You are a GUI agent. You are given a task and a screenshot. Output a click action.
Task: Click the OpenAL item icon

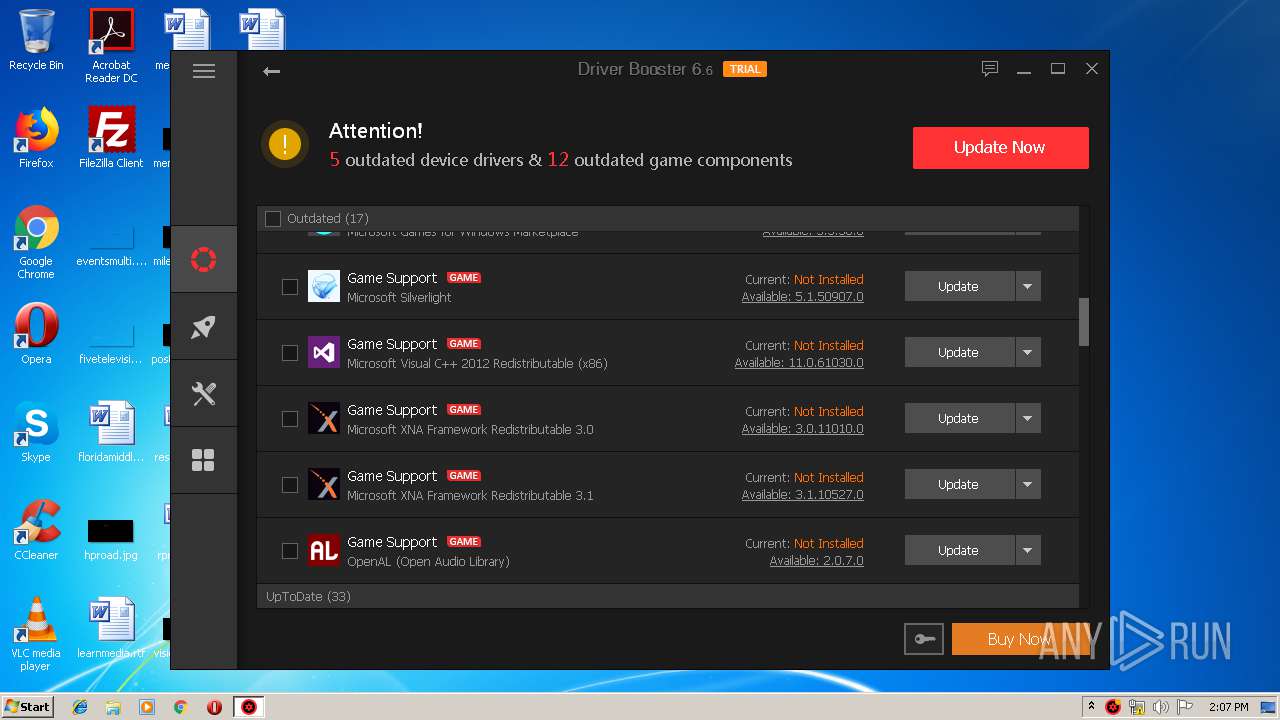[x=324, y=550]
